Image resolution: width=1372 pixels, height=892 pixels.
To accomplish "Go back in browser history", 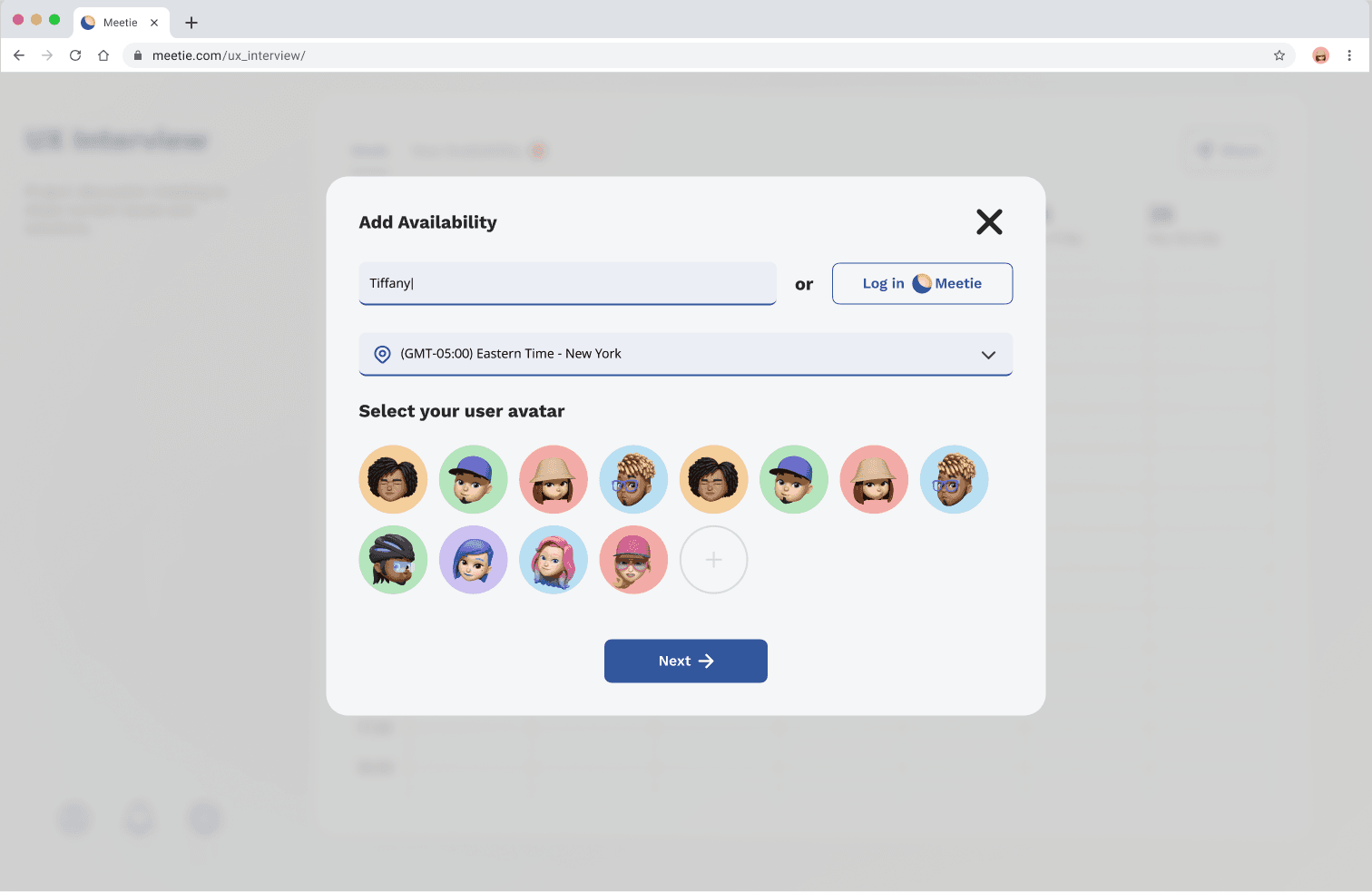I will [19, 55].
